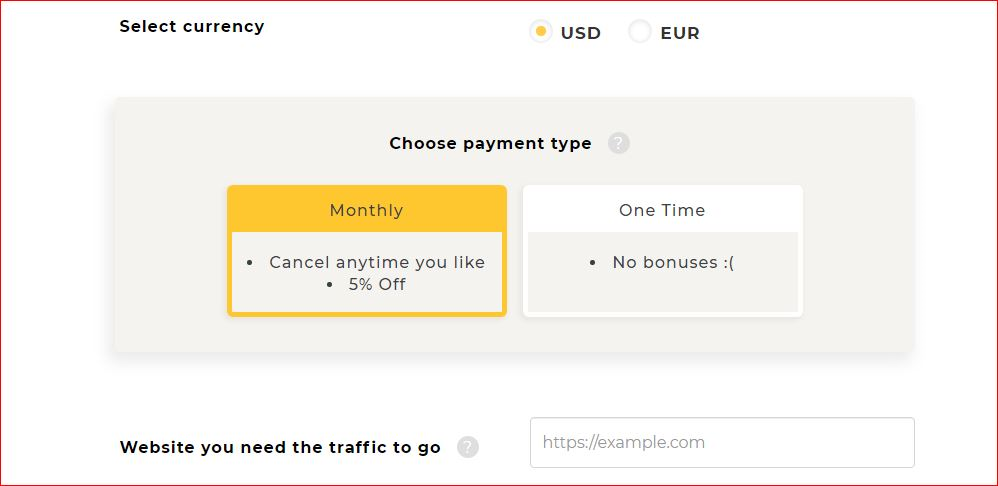The height and width of the screenshot is (486, 998).
Task: Choose the One Time payment type header
Action: point(663,210)
